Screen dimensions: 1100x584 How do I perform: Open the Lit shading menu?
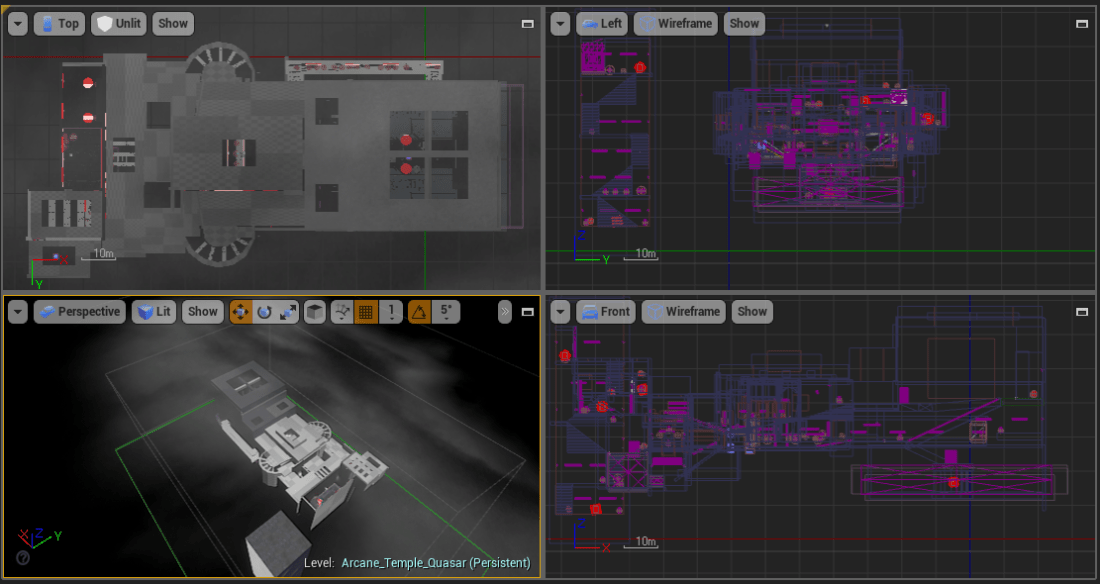pyautogui.click(x=153, y=311)
